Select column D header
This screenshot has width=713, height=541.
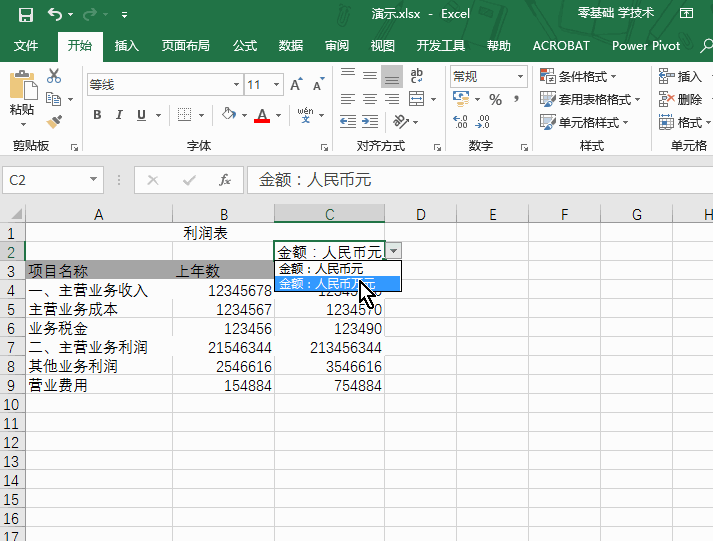(421, 214)
